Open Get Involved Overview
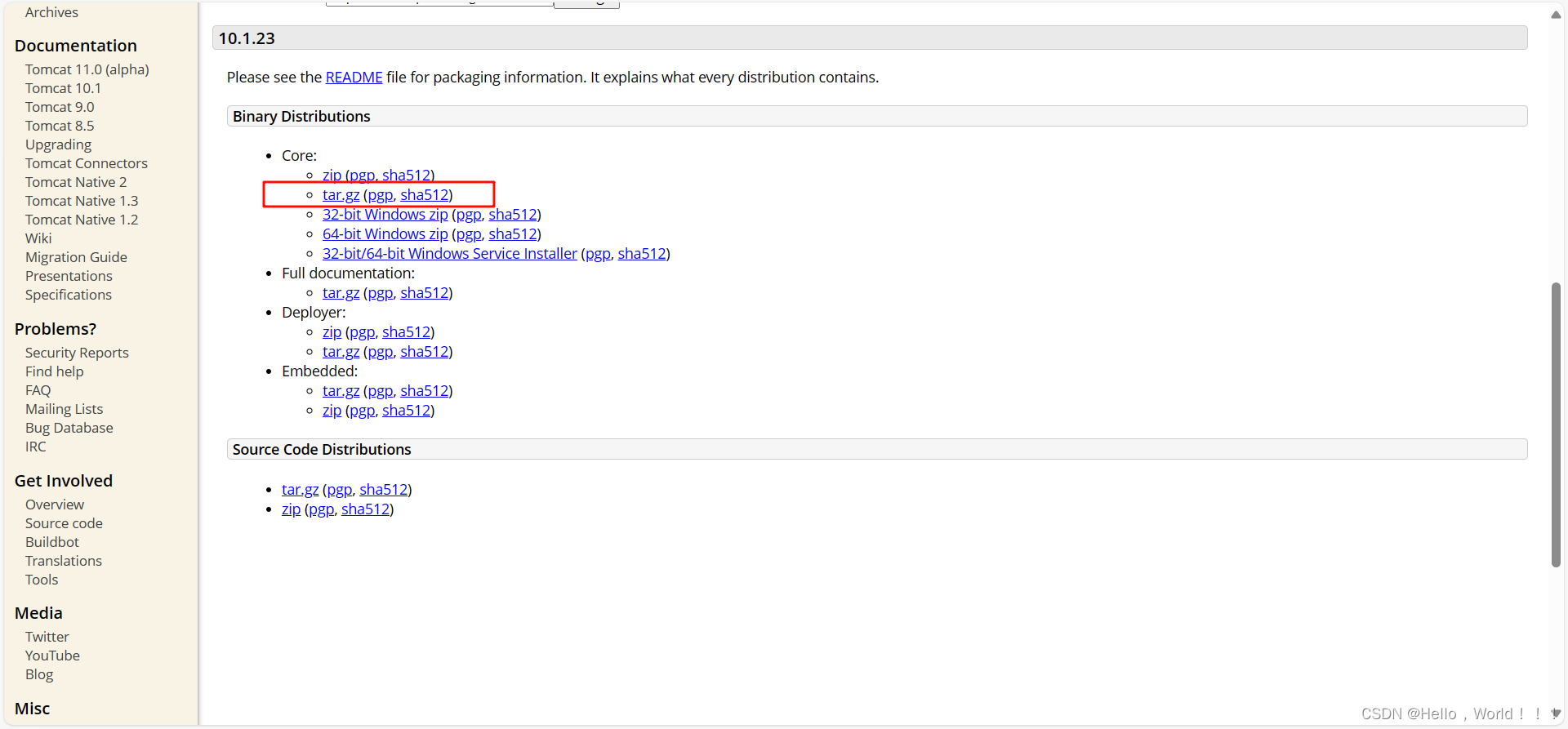 click(55, 505)
